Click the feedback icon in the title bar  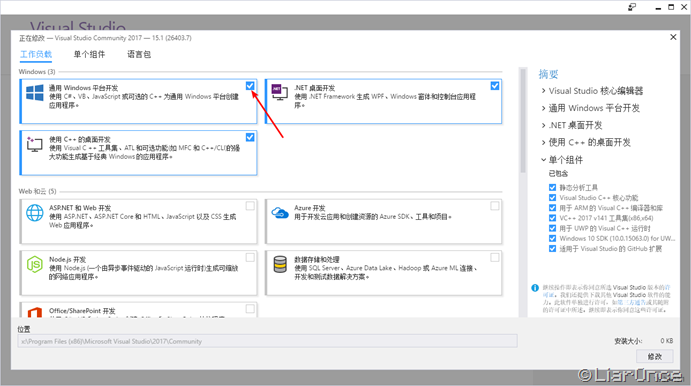[x=632, y=7]
